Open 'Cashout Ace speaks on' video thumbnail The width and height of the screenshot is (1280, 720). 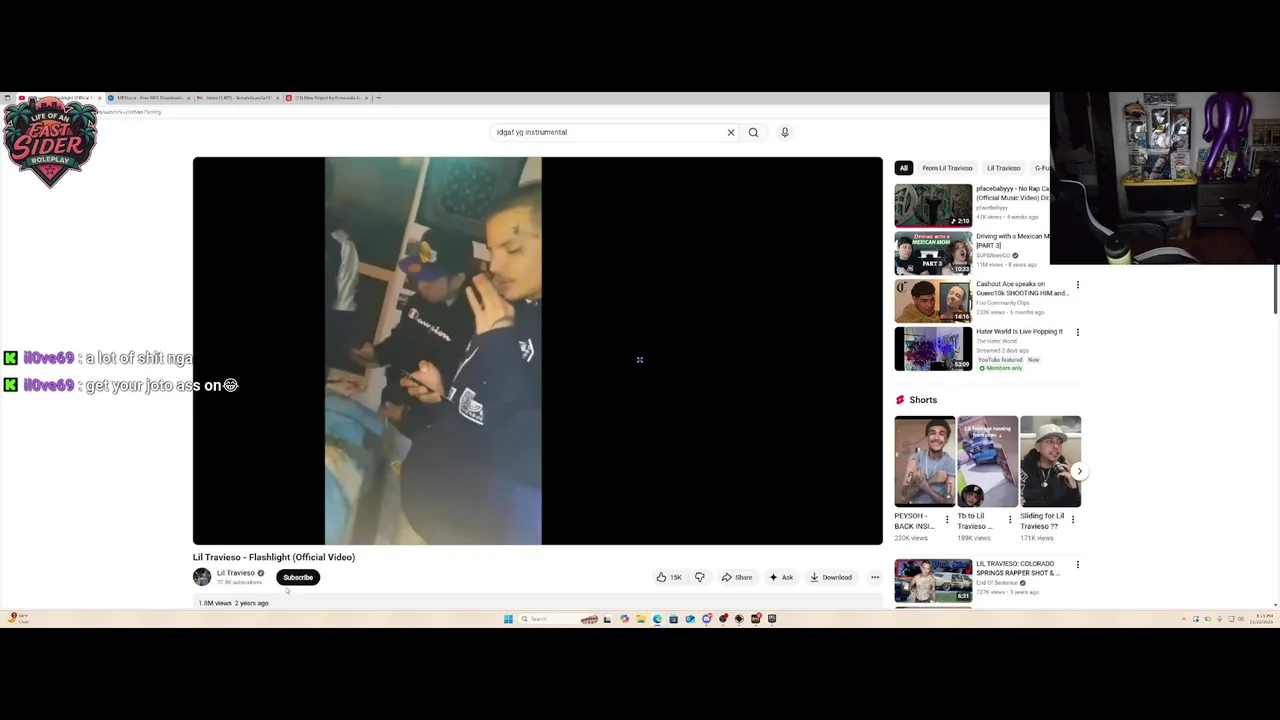coord(933,301)
